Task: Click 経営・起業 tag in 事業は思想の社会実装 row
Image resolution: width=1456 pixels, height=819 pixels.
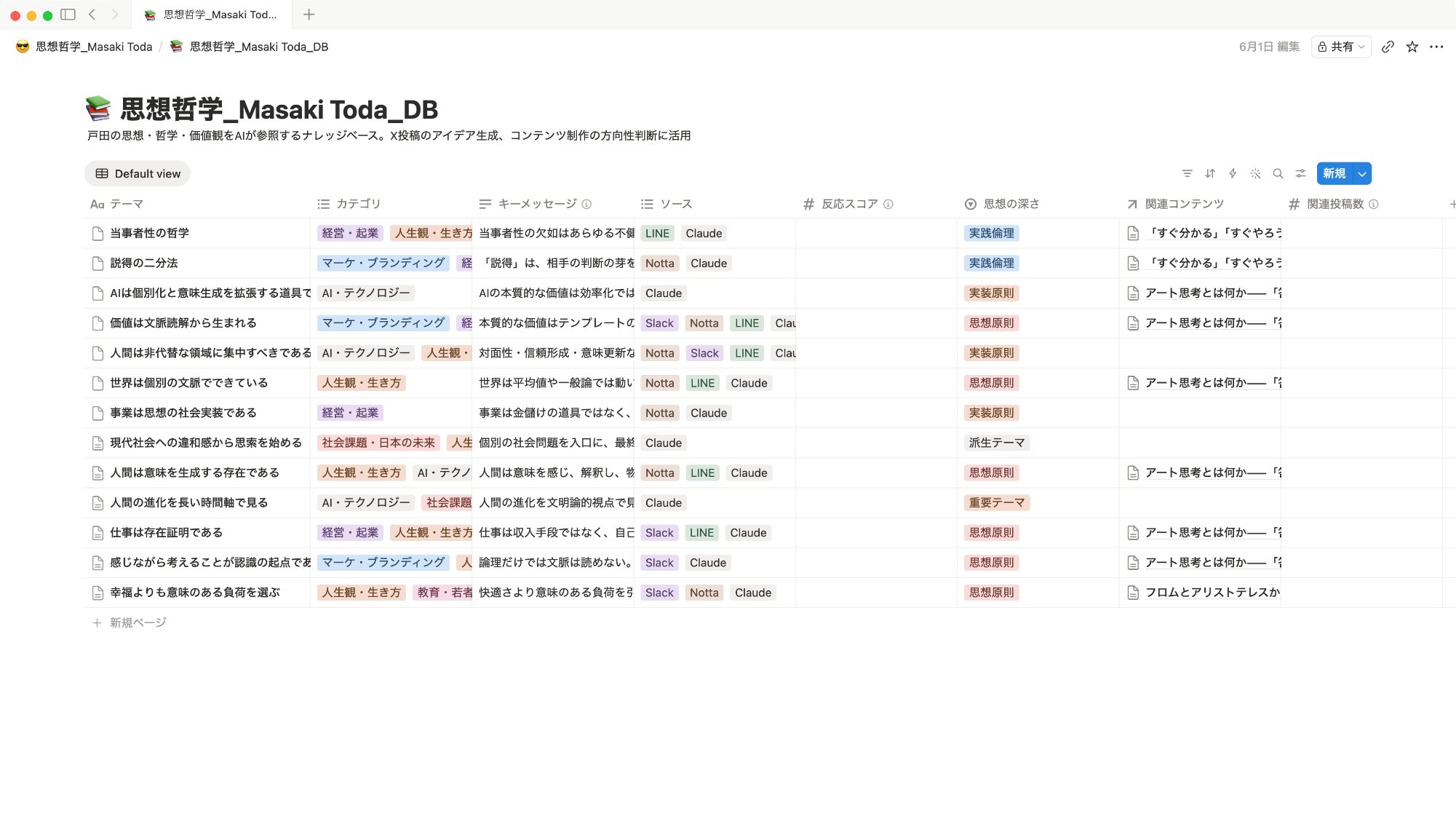Action: coord(350,413)
